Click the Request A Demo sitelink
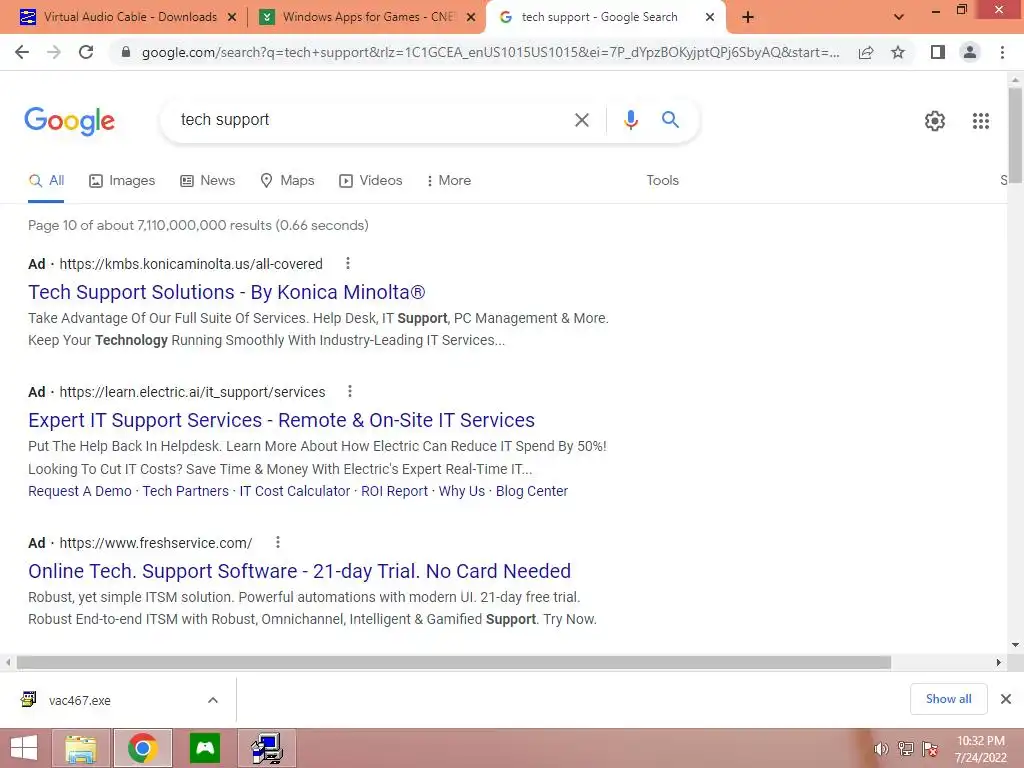Screen dimensions: 1024x768 tap(80, 491)
